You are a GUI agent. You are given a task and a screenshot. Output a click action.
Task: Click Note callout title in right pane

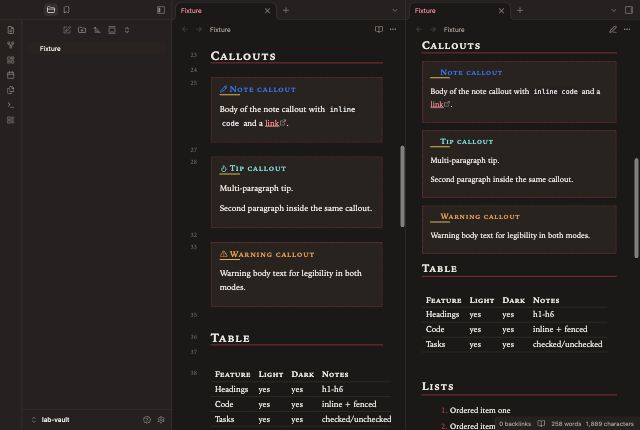click(471, 73)
